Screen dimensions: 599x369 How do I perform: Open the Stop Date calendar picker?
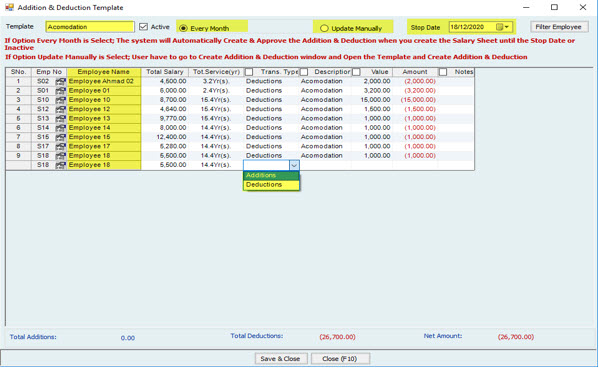click(503, 27)
